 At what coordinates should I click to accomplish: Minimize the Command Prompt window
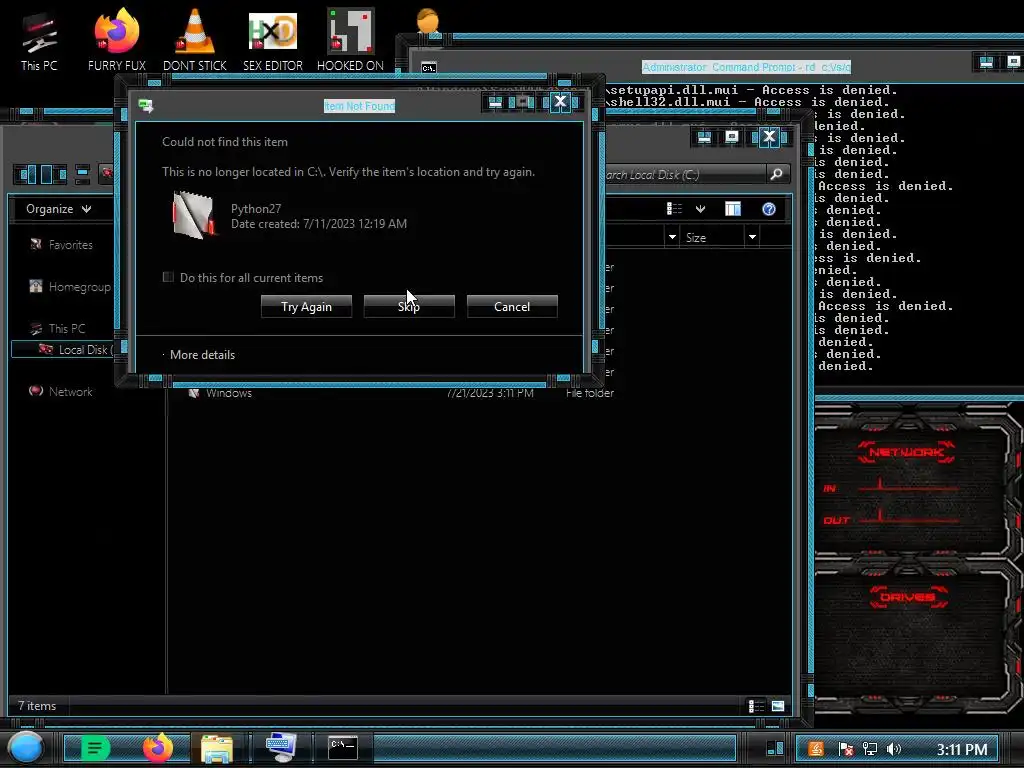pyautogui.click(x=986, y=62)
